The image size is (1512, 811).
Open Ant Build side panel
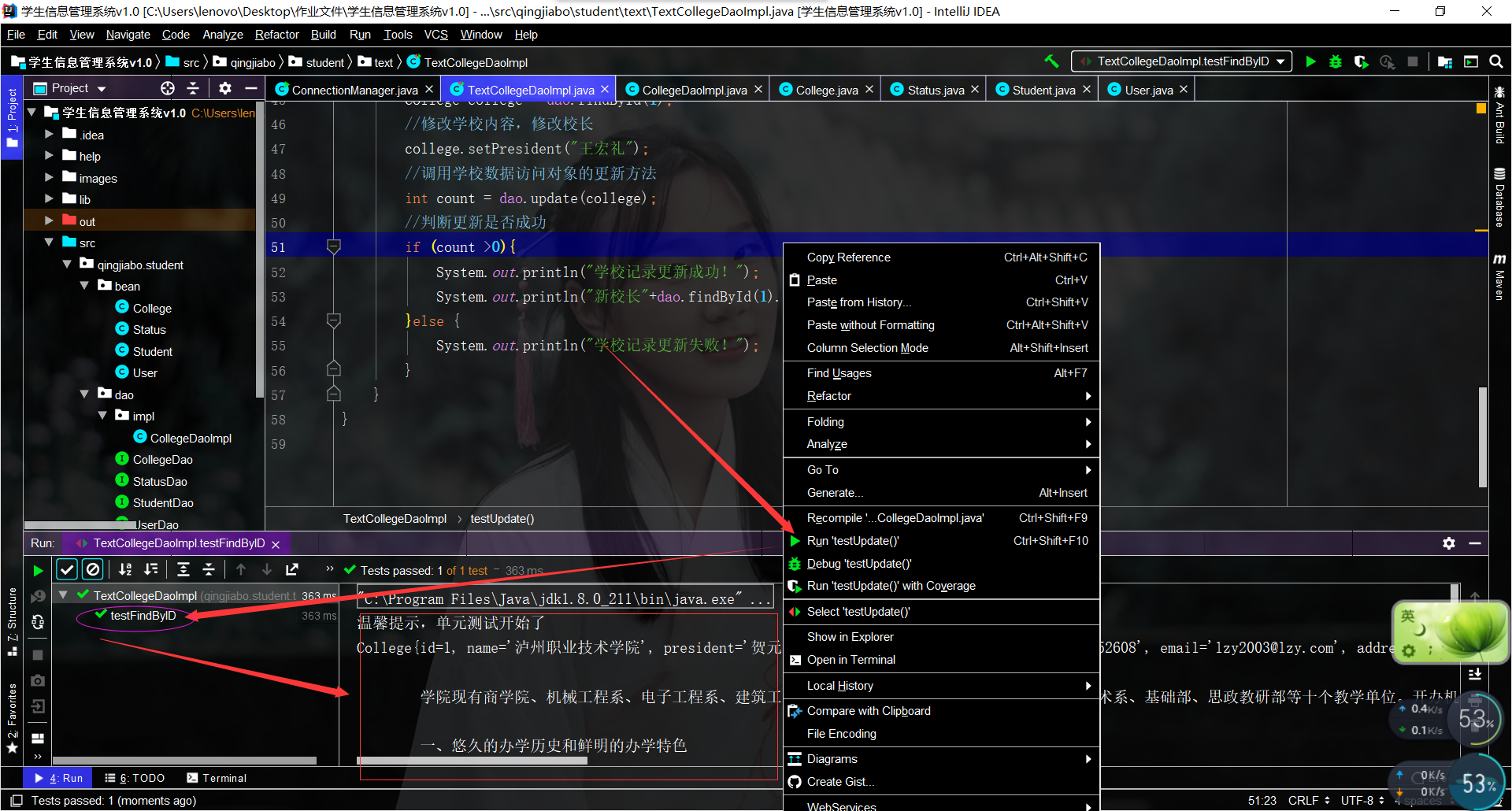1499,115
